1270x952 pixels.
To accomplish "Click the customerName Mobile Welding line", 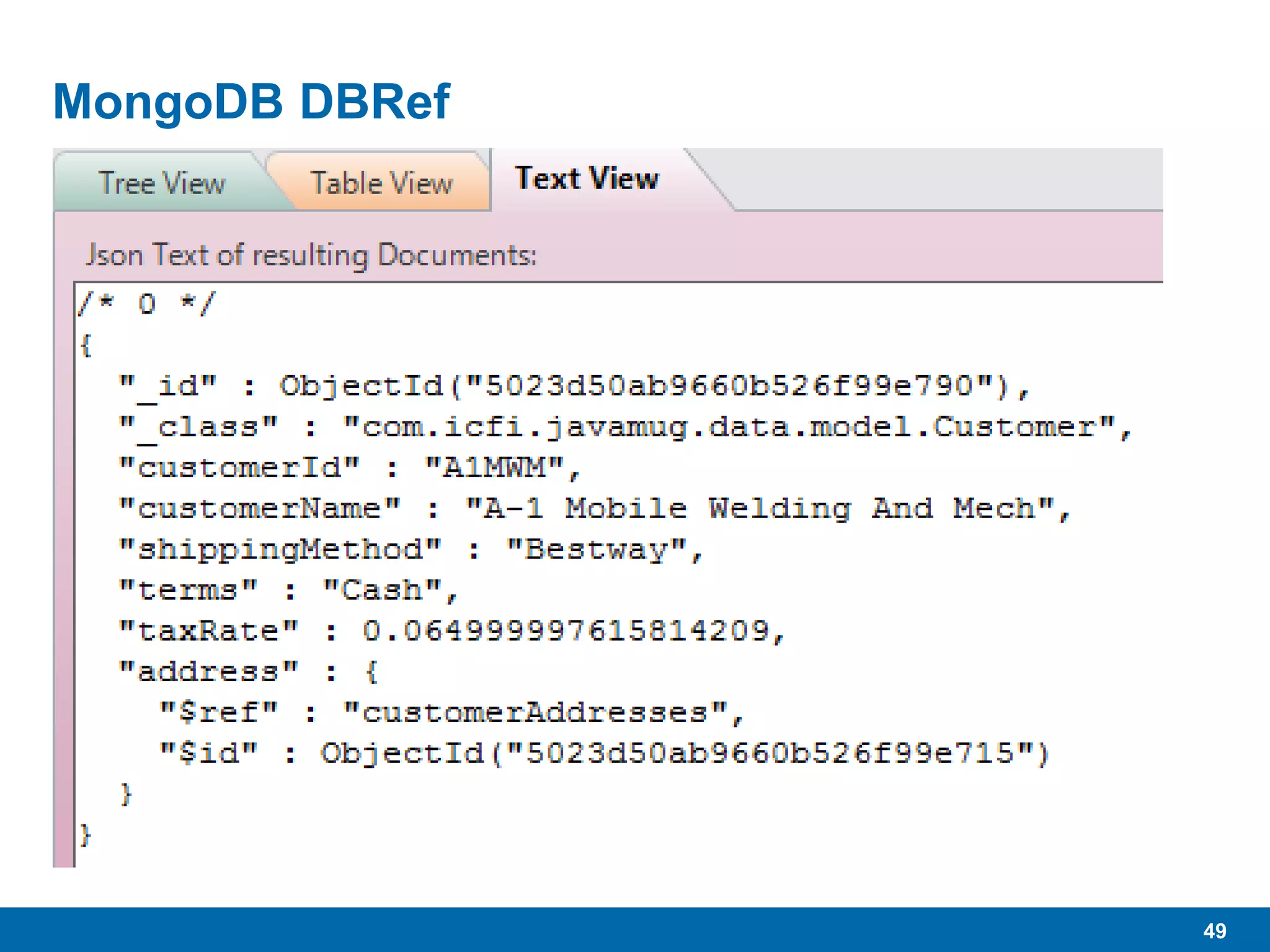I will coord(594,509).
